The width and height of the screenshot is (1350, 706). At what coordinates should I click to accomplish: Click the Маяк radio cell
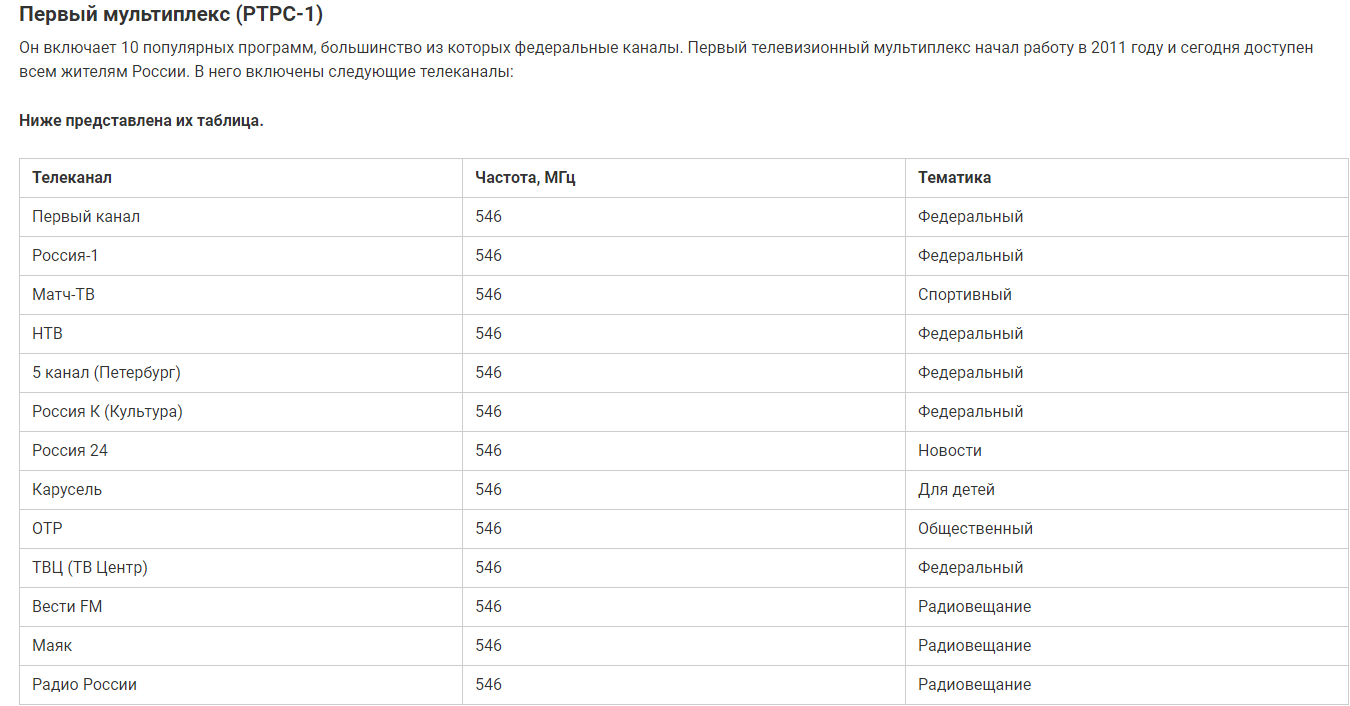click(241, 646)
